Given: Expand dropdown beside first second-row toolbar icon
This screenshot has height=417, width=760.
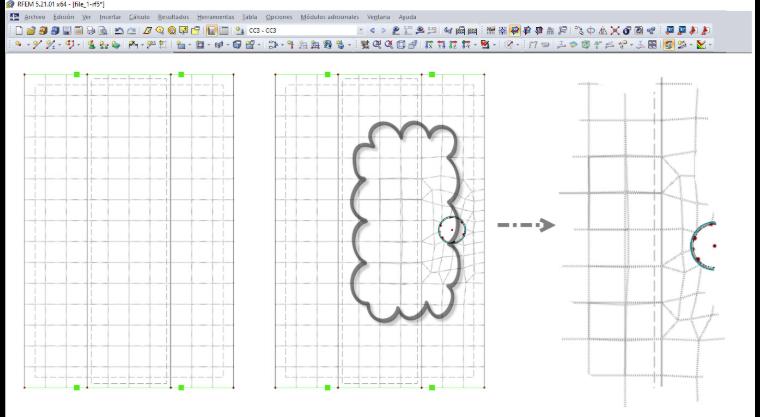Looking at the screenshot, I should pos(28,45).
